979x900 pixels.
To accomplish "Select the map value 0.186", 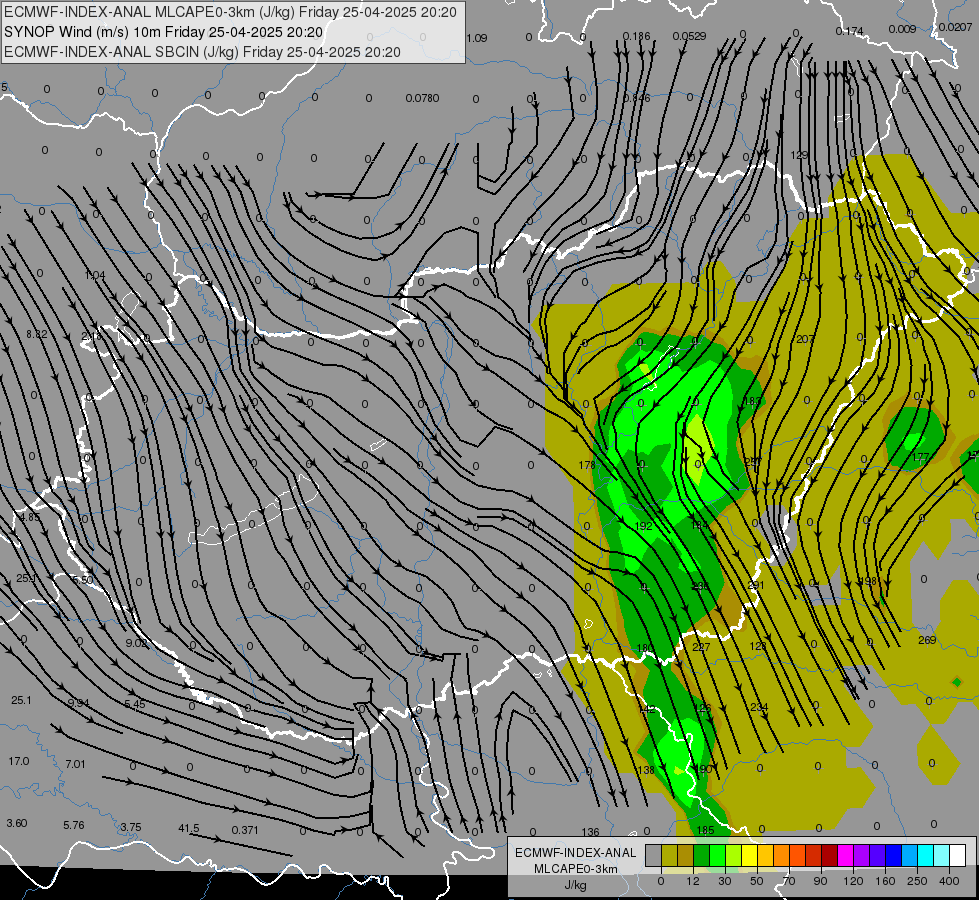I will pos(636,36).
